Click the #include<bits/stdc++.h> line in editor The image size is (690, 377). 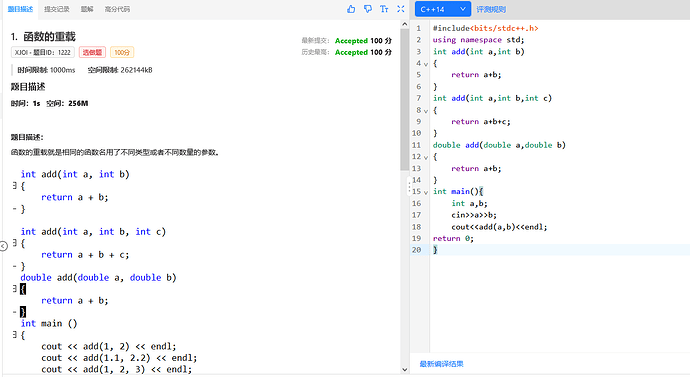(485, 28)
